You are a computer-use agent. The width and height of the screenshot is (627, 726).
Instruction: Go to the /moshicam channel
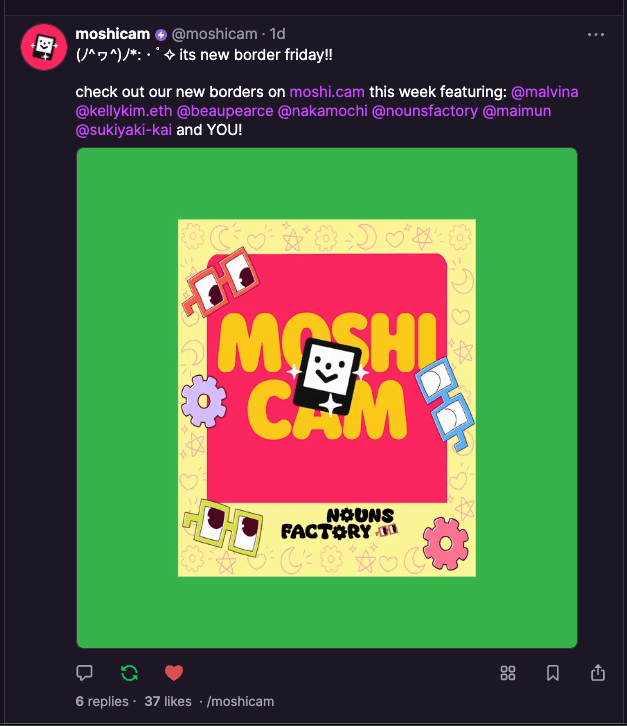coord(240,701)
